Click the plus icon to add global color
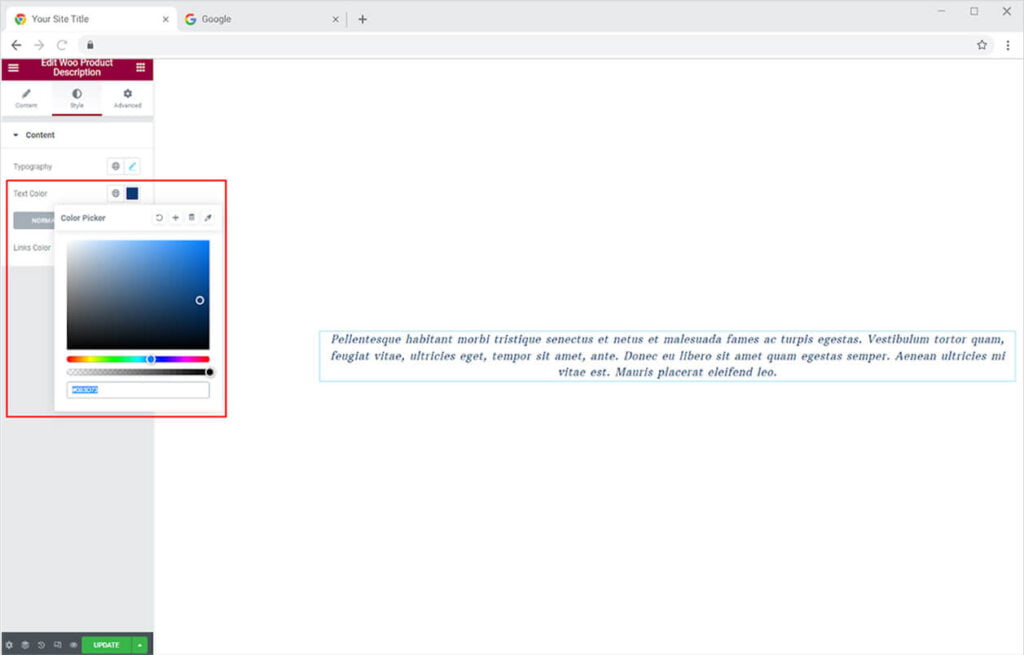 [176, 217]
